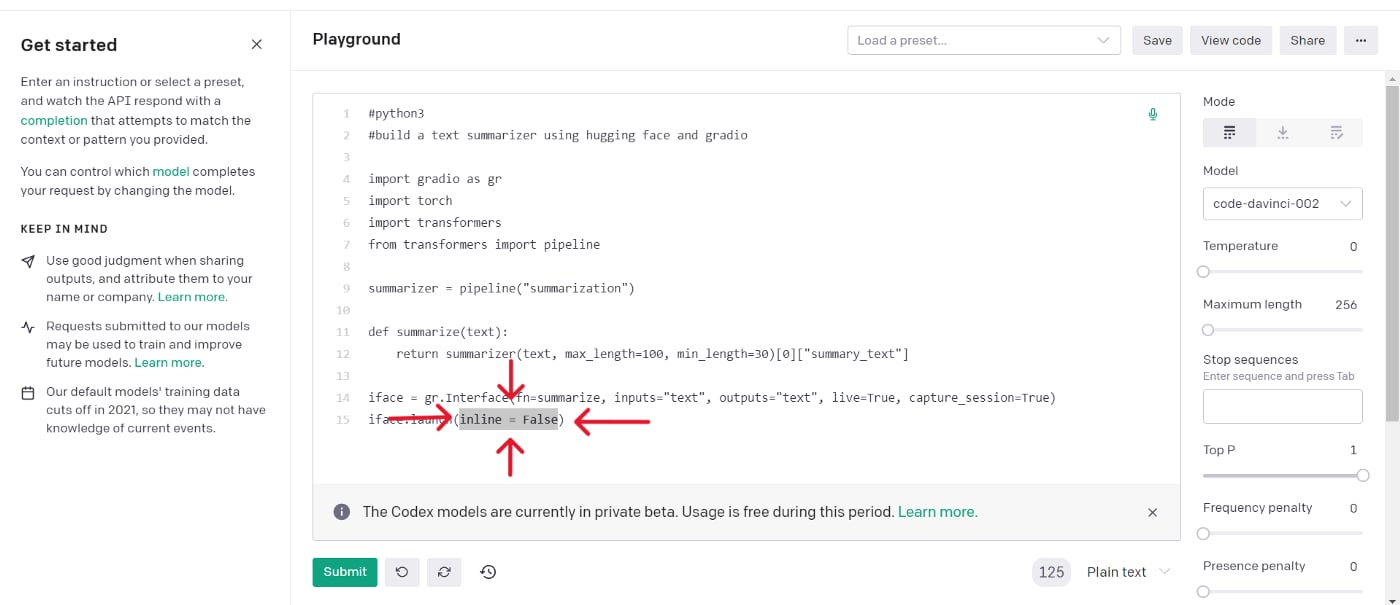Adjust the Presence penalty slider

click(x=1282, y=592)
